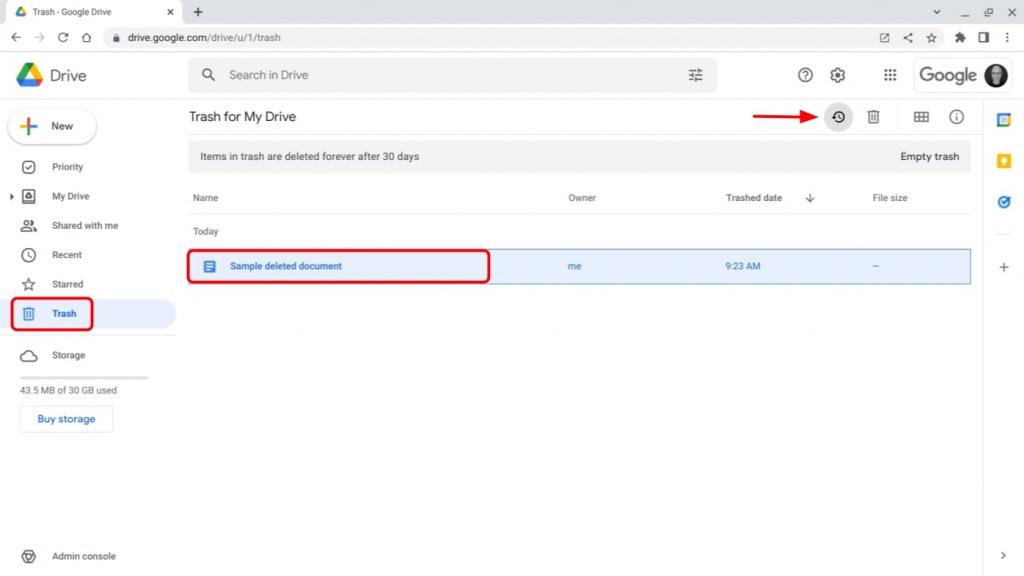
Task: Open the browser profile dropdown chevron
Action: 935,11
